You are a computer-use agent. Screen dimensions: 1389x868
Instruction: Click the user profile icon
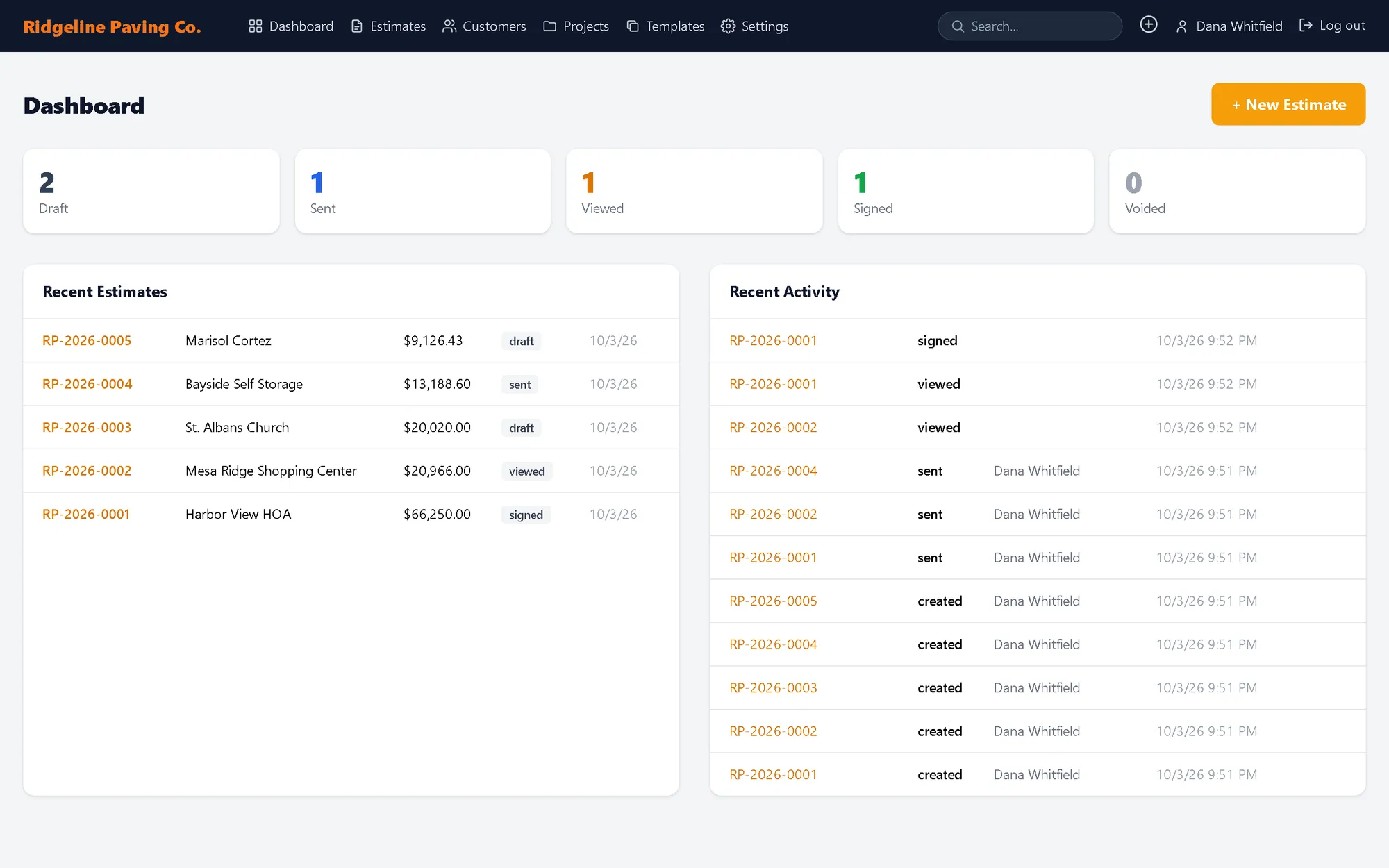(1181, 26)
